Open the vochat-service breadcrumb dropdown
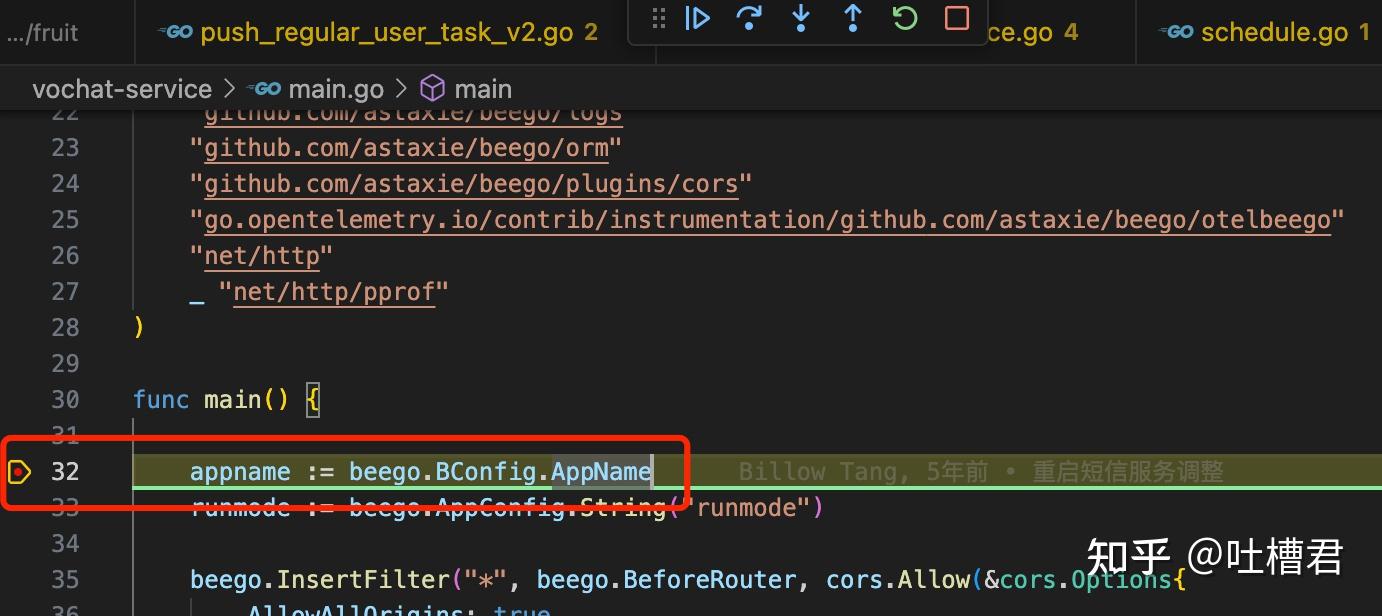This screenshot has height=616, width=1382. (x=122, y=88)
